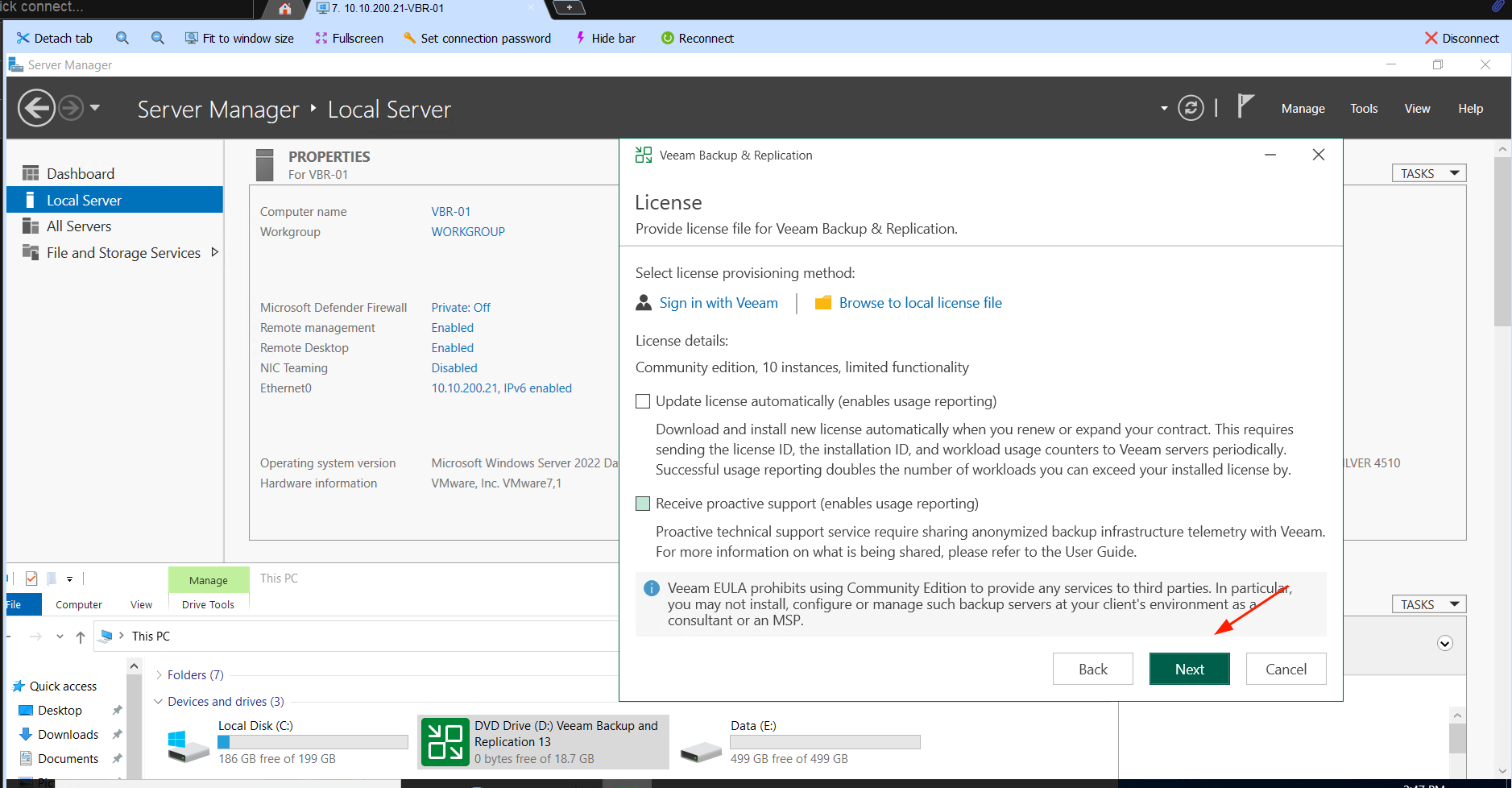The width and height of the screenshot is (1512, 788).
Task: Select Local Server in the sidebar
Action: click(114, 200)
